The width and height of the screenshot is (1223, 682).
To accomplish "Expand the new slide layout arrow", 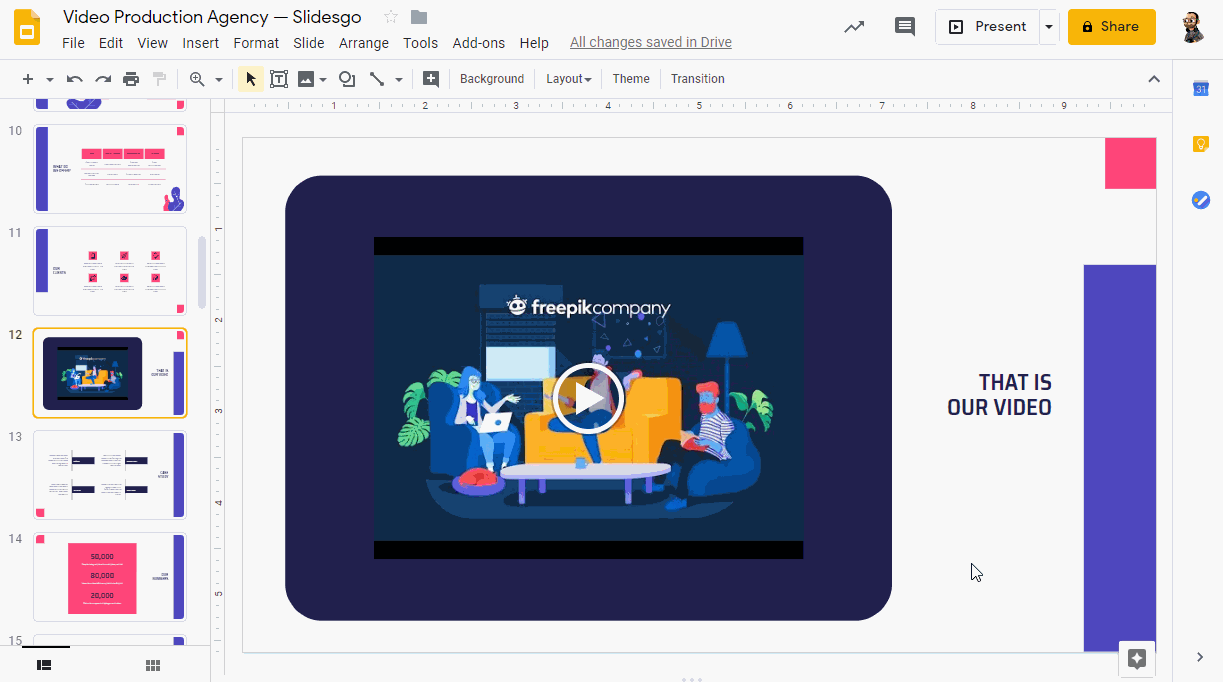I will [50, 79].
